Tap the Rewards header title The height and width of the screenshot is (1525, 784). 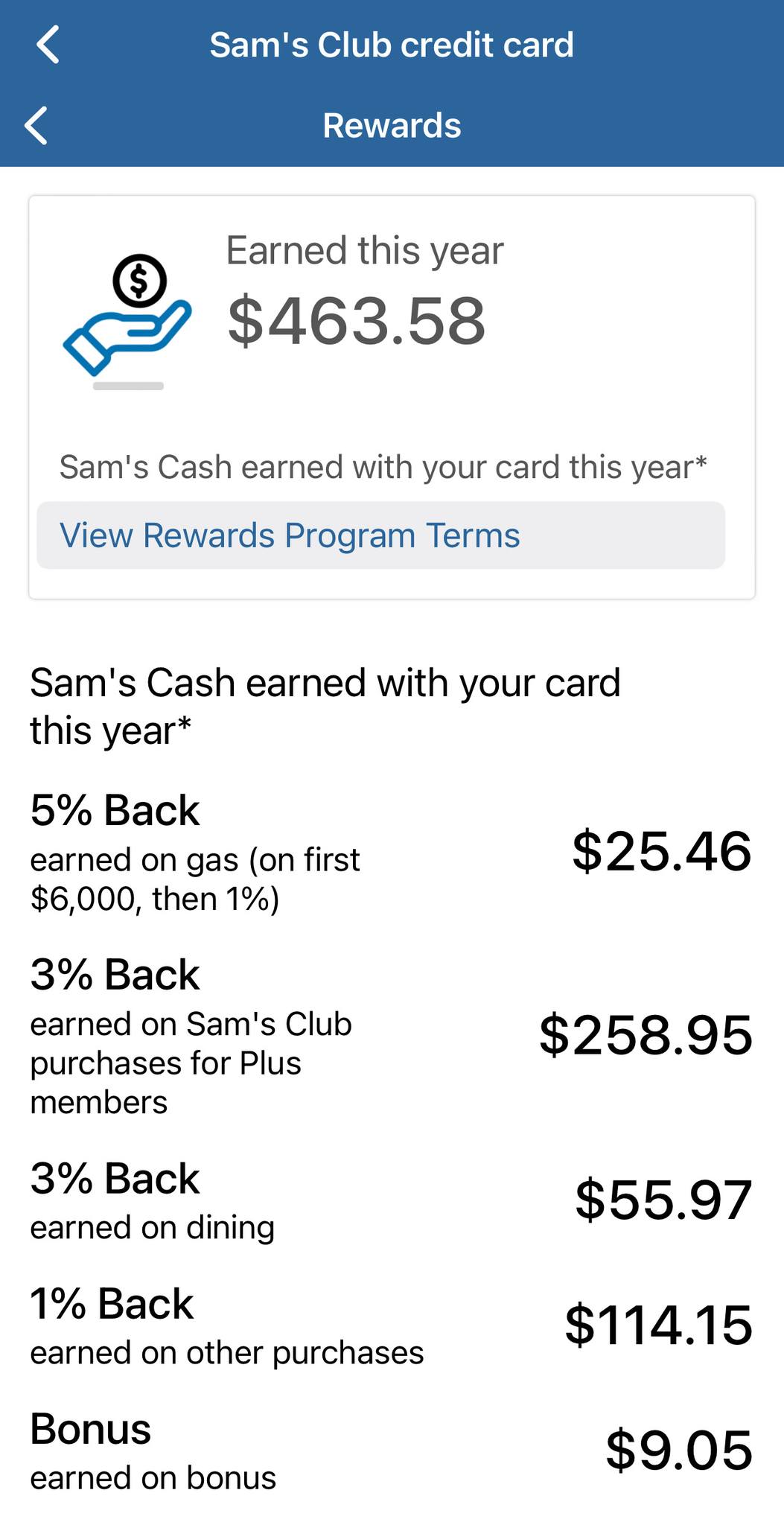click(392, 125)
